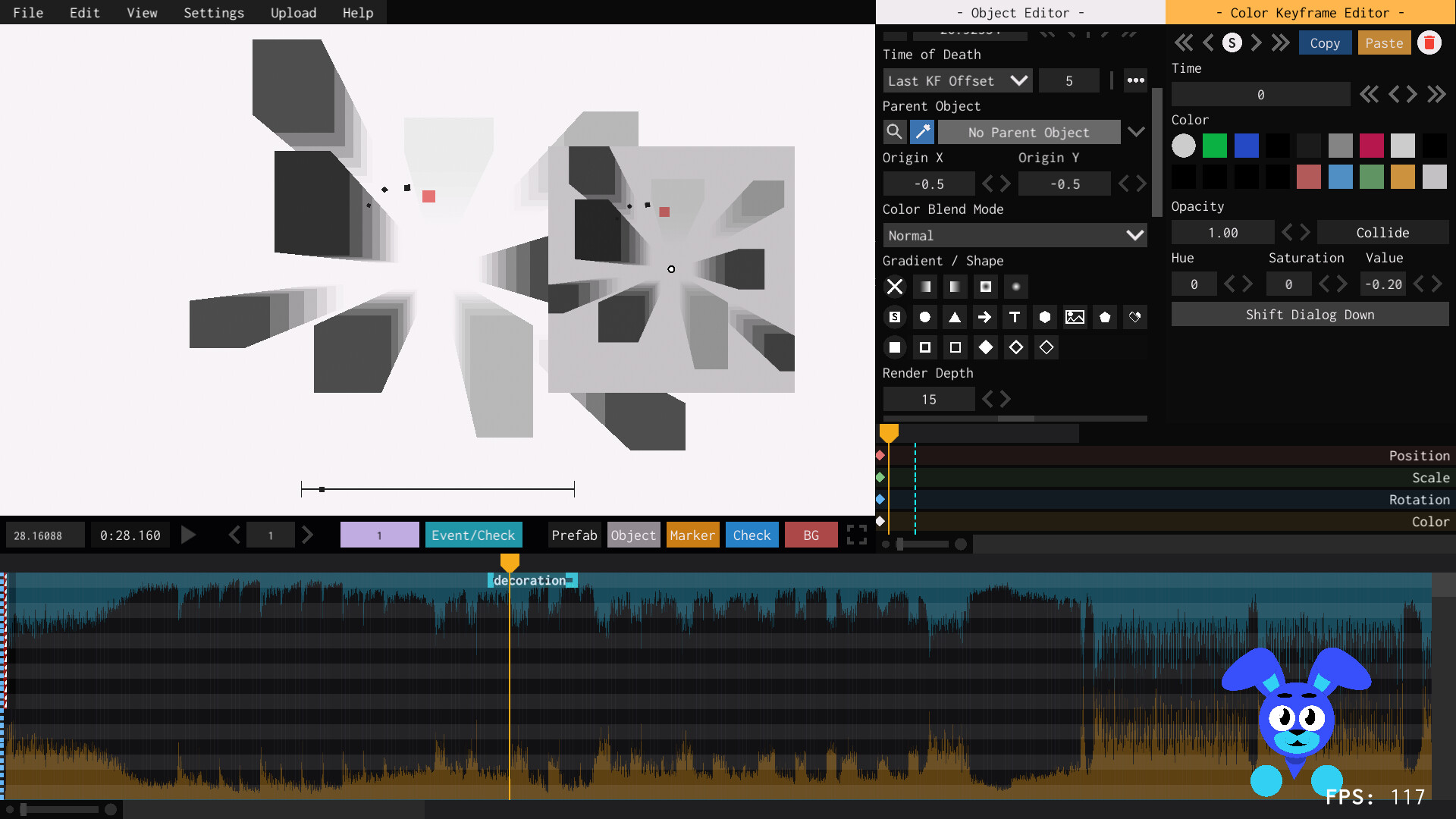Toggle the Collide option
The height and width of the screenshot is (819, 1456).
pos(1382,233)
